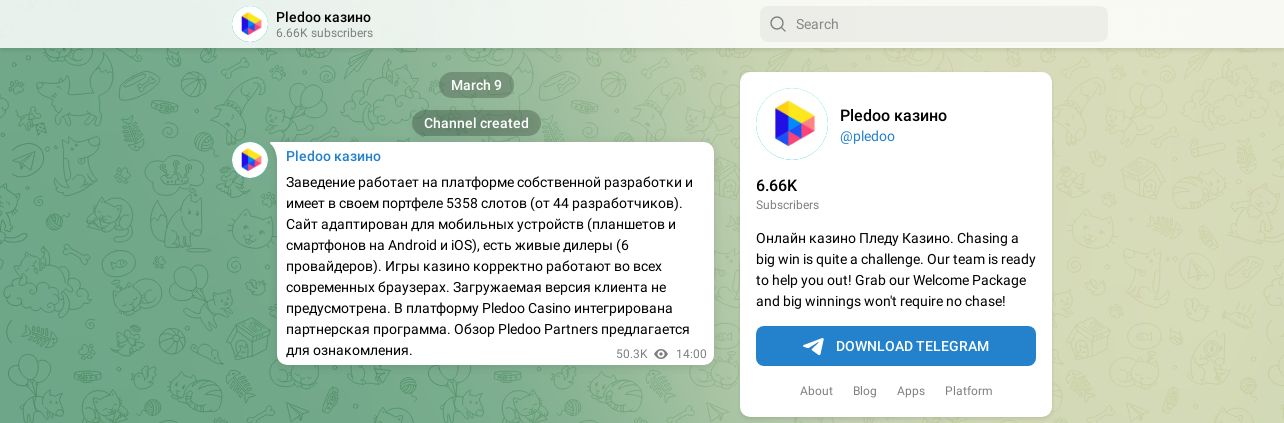Click the 14:00 message timestamp

click(x=691, y=354)
